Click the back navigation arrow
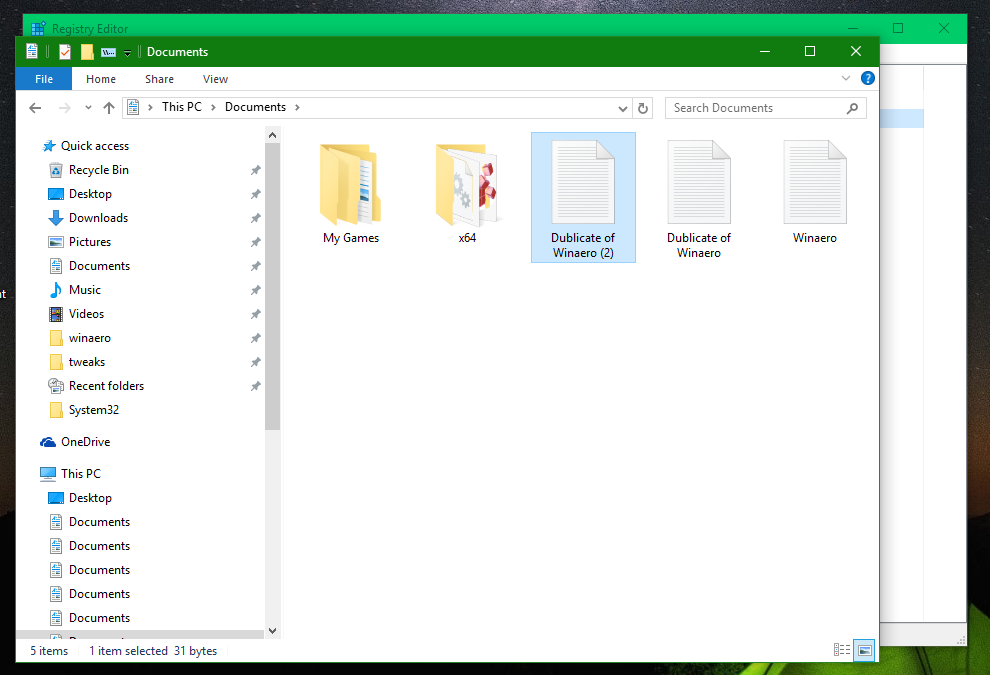This screenshot has height=675, width=990. (35, 107)
